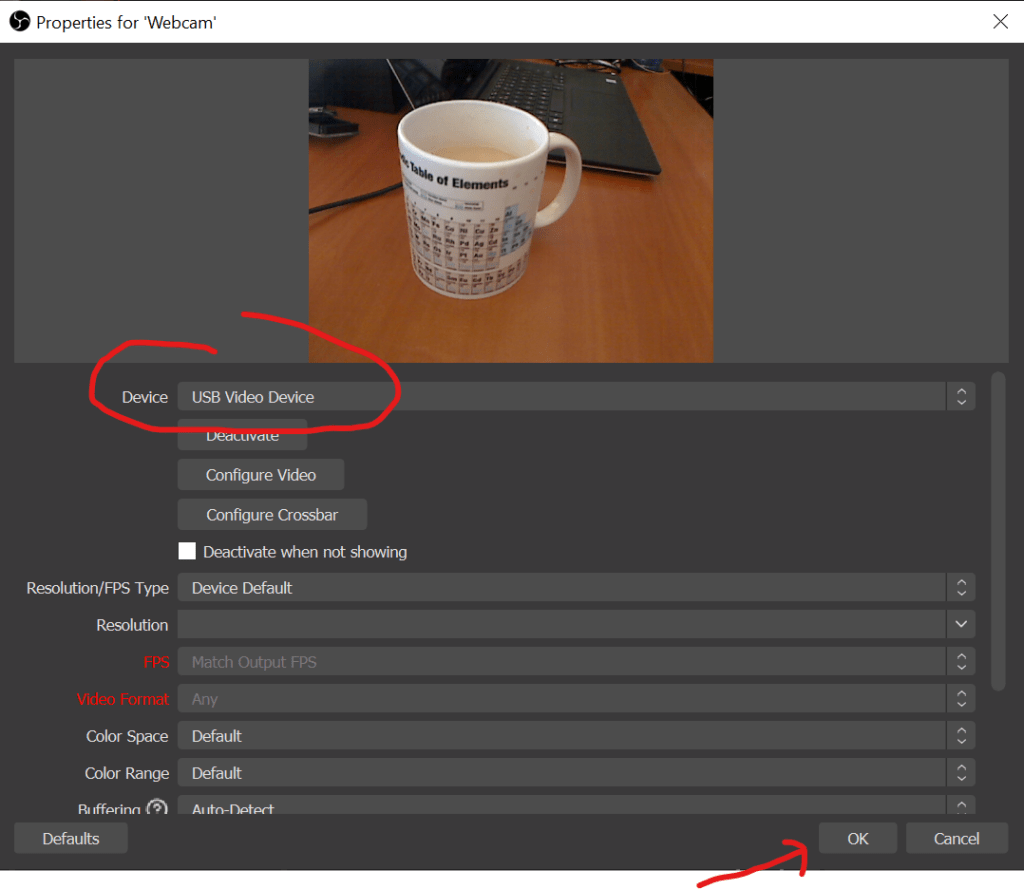Click the OBS logo in title bar

20,21
